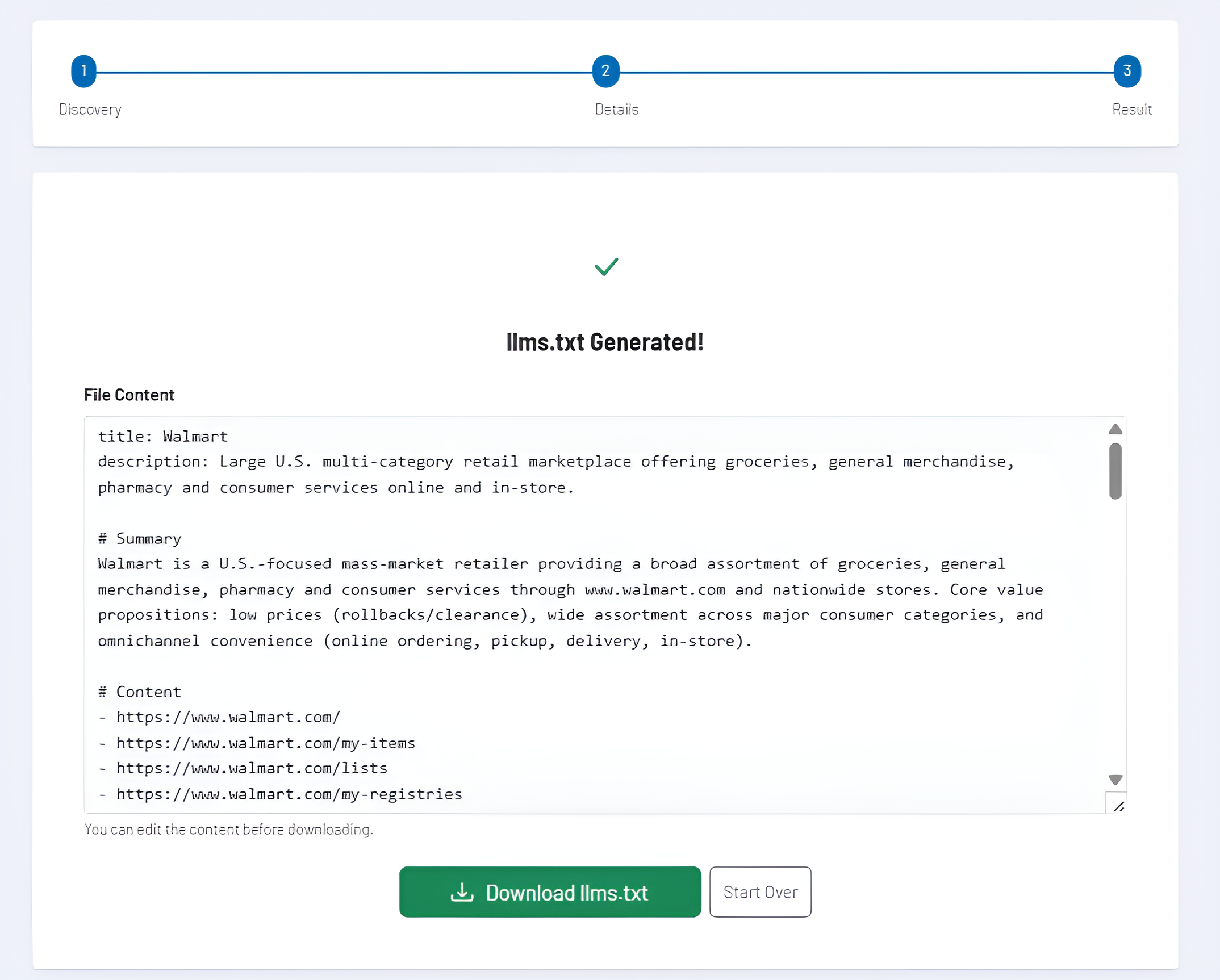Click the Download llms.txt button
Viewport: 1220px width, 980px height.
[550, 891]
